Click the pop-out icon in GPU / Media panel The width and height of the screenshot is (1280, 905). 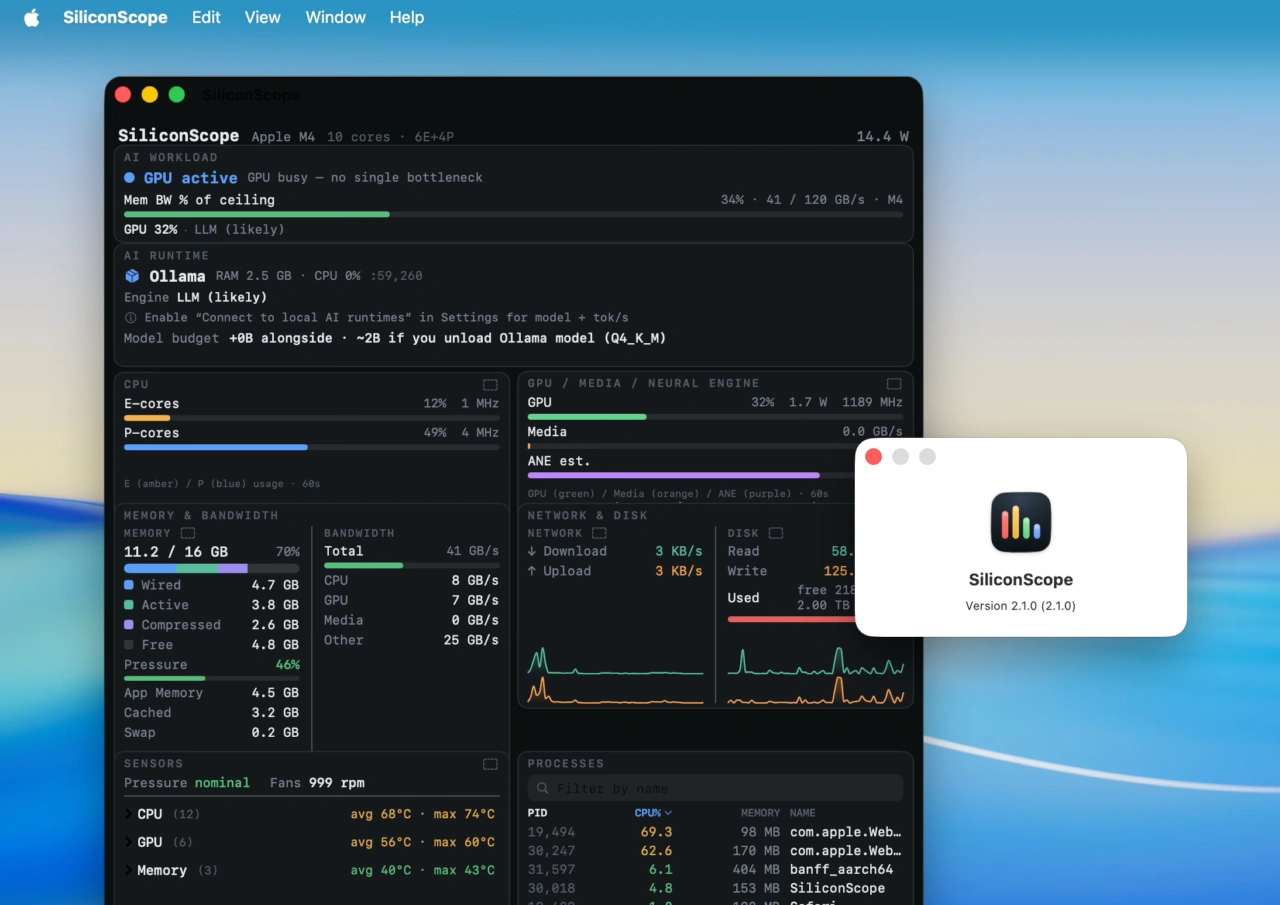(894, 384)
